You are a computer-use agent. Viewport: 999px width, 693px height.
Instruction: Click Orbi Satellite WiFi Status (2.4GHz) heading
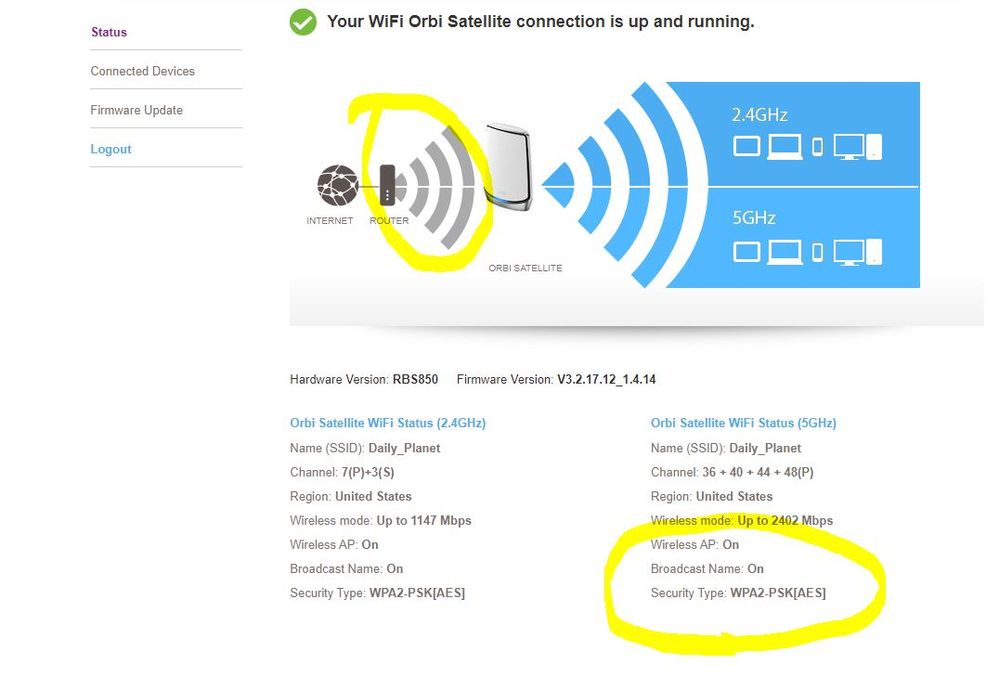click(387, 423)
